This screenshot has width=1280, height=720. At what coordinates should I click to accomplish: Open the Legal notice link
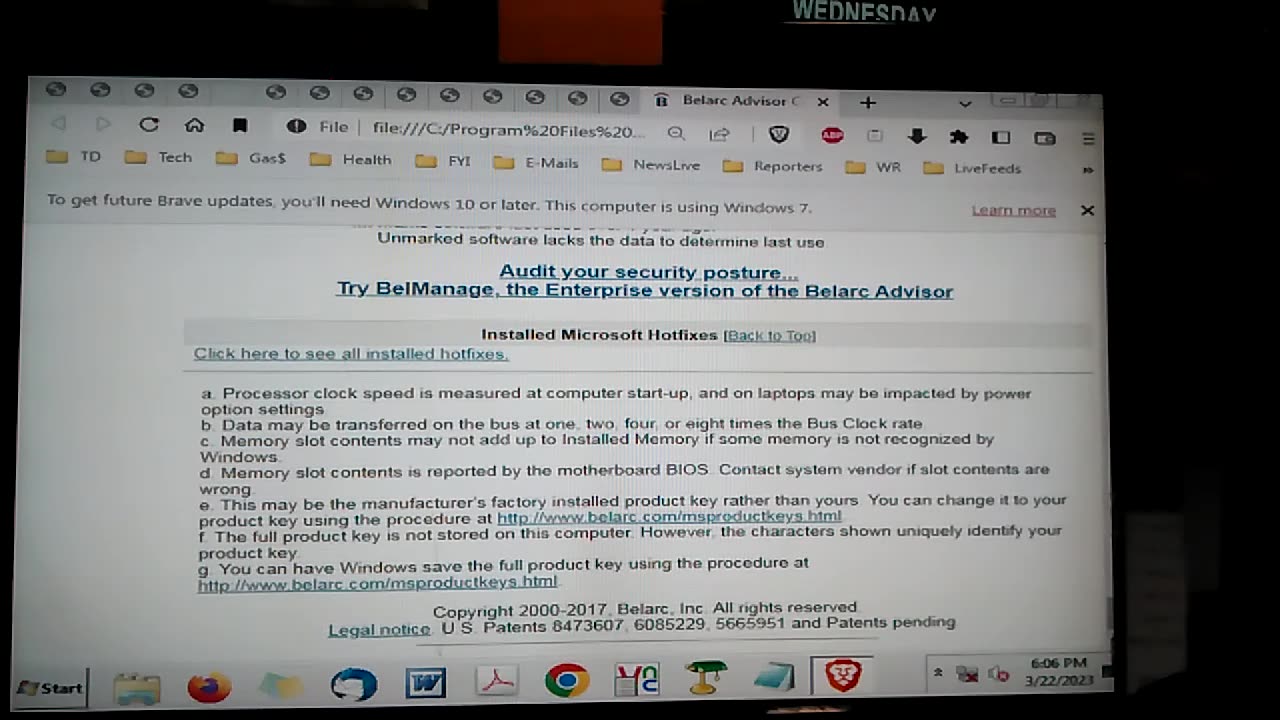(x=379, y=629)
